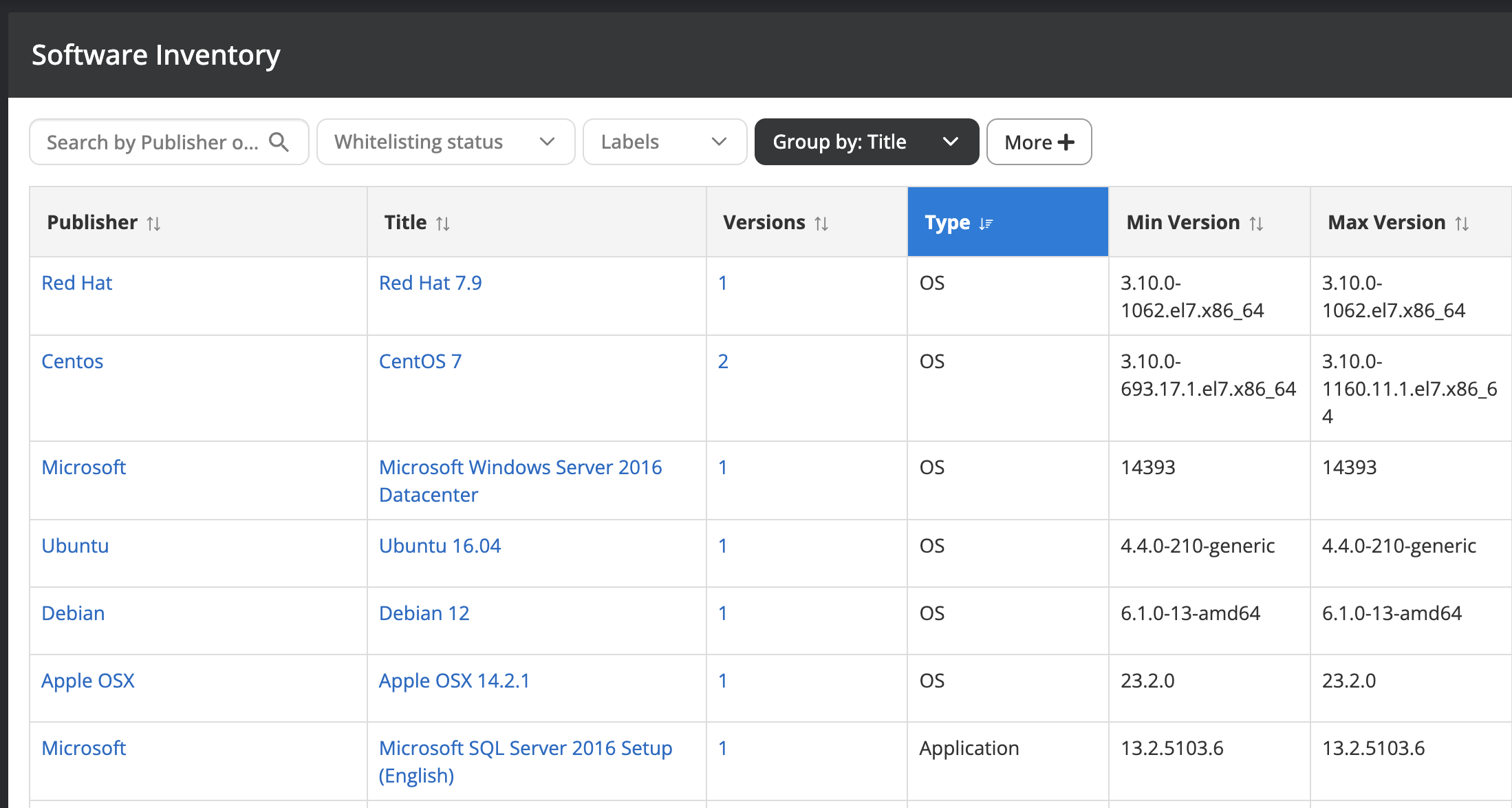The image size is (1512, 808).
Task: Click the search magnifier icon
Action: coord(279,142)
